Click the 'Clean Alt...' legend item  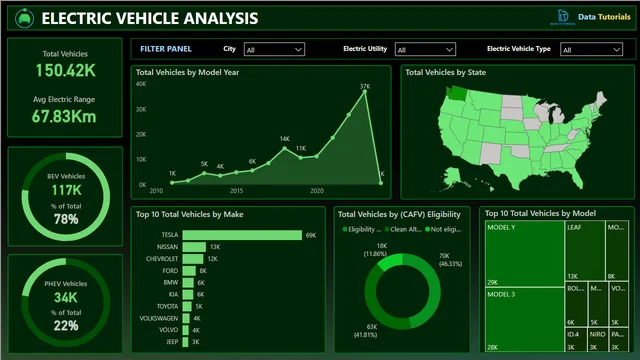pyautogui.click(x=403, y=229)
